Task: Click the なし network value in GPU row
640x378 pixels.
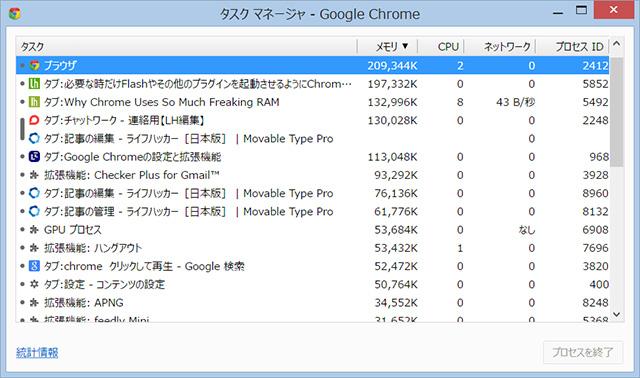Action: pyautogui.click(x=527, y=230)
